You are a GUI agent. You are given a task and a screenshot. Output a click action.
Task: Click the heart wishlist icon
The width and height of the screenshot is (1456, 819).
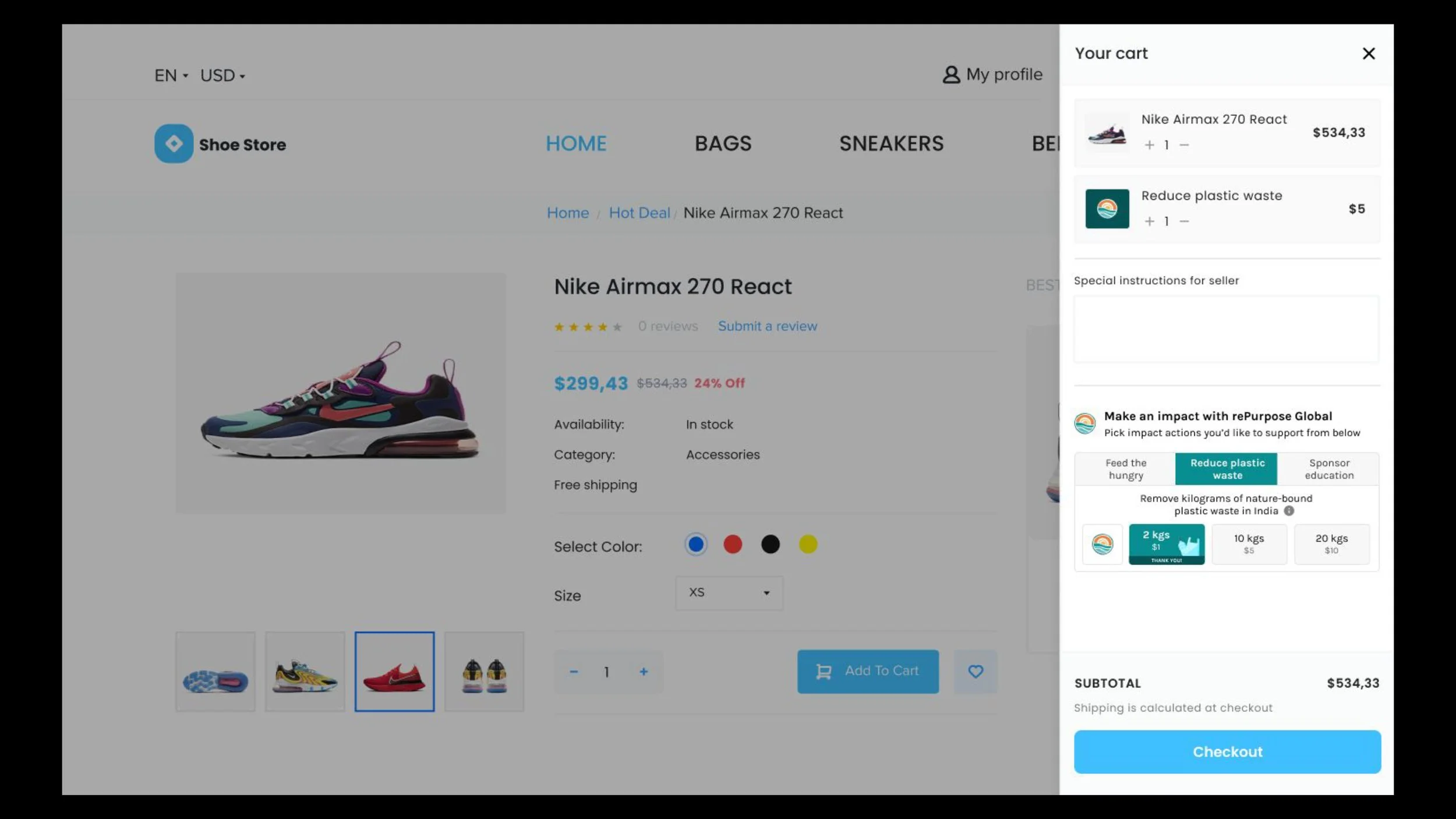[x=976, y=672]
